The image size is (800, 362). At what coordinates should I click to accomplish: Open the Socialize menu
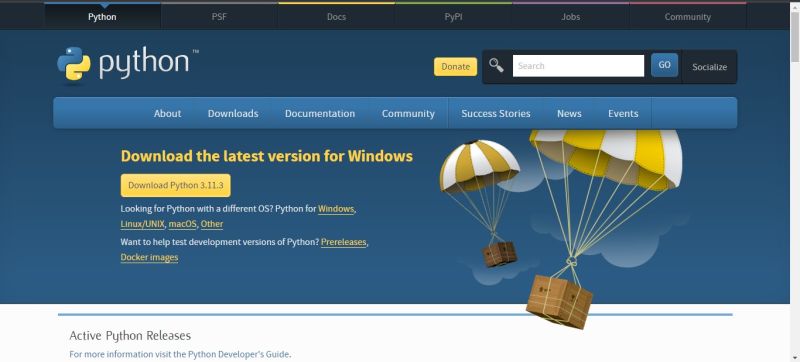[709, 67]
